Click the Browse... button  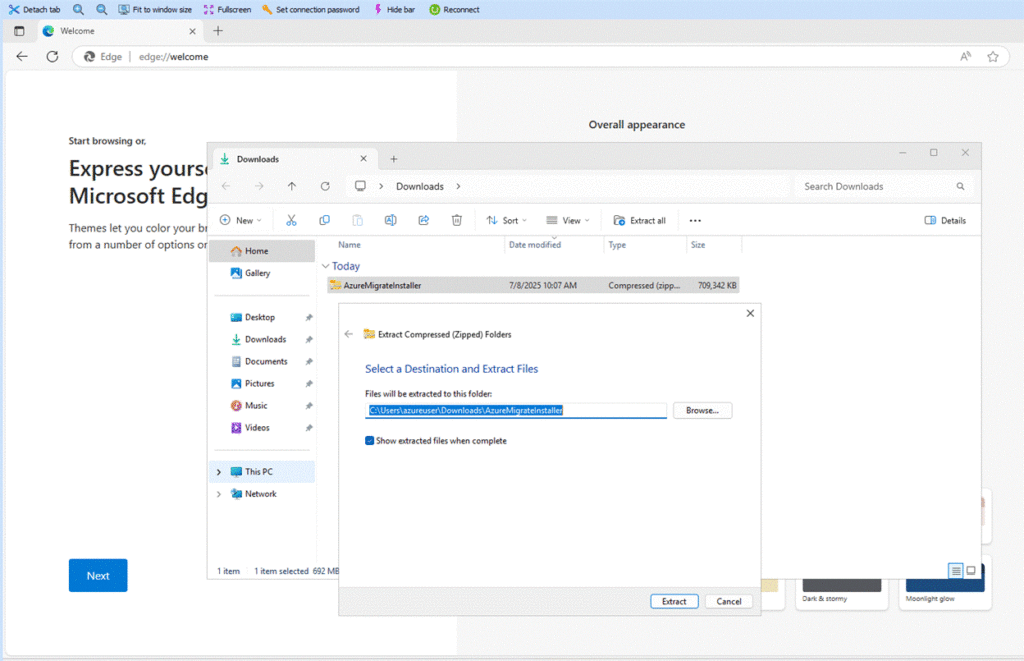click(x=702, y=411)
